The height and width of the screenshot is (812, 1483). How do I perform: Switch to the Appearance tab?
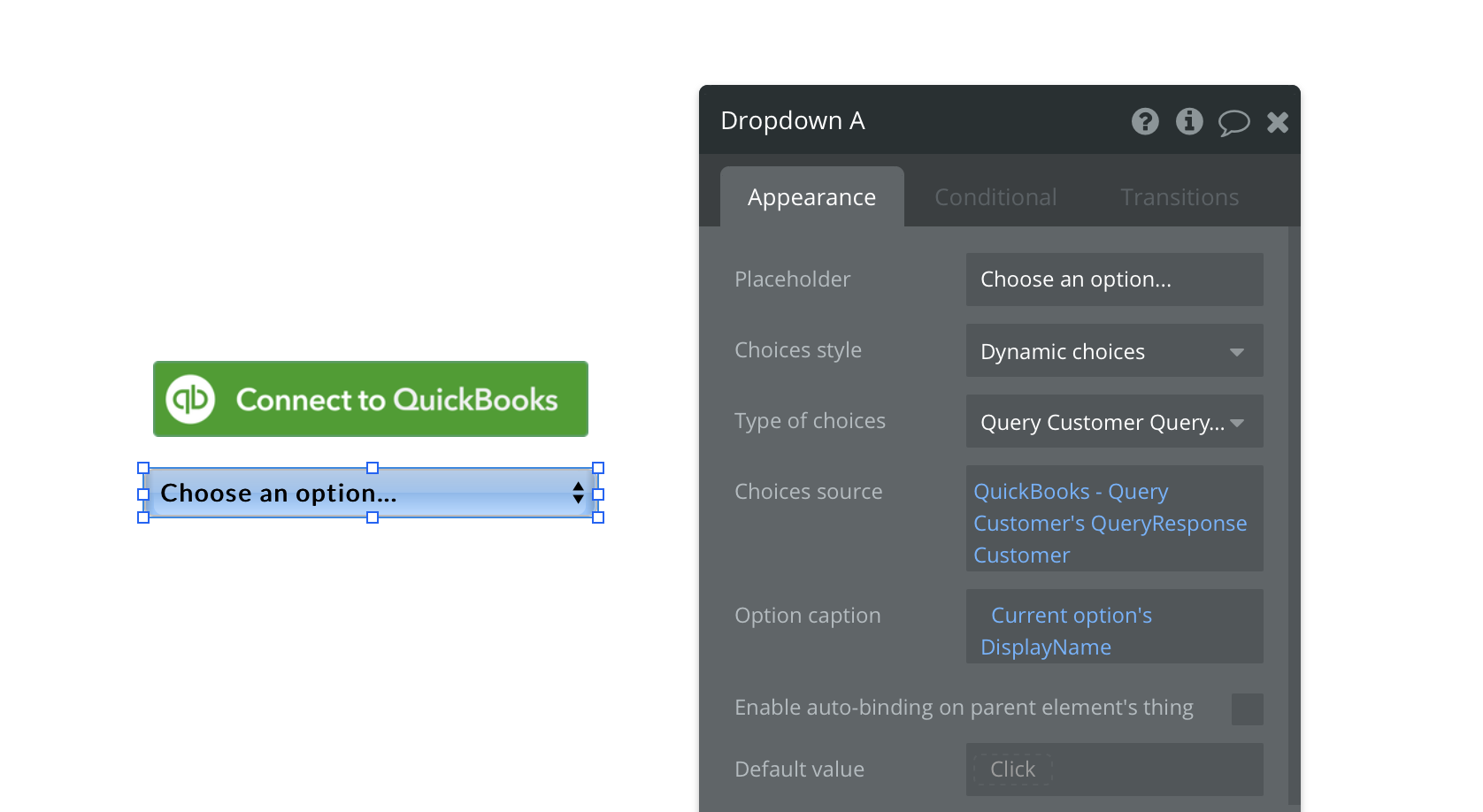coord(811,196)
